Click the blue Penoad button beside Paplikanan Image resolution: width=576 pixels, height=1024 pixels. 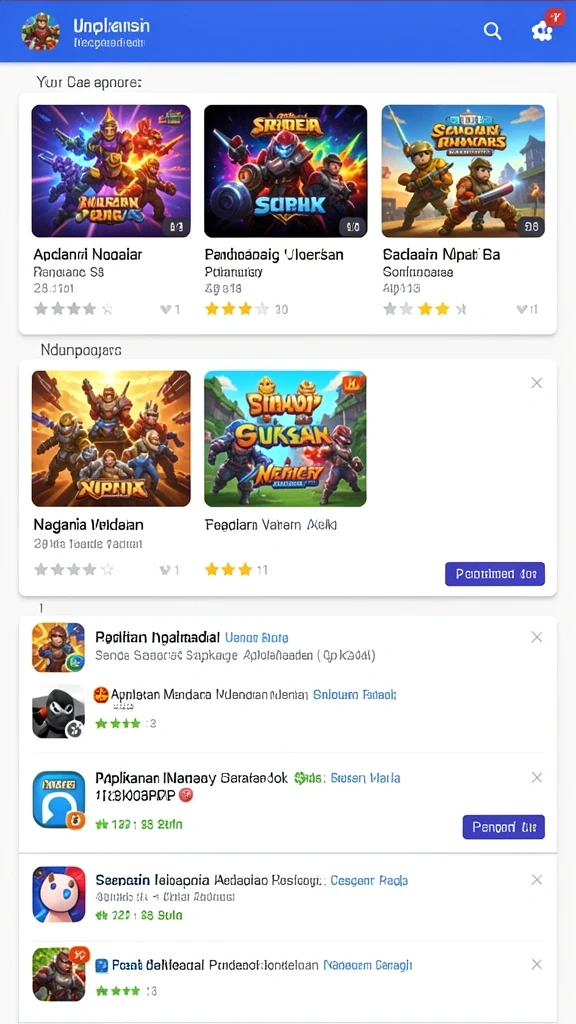click(x=504, y=827)
